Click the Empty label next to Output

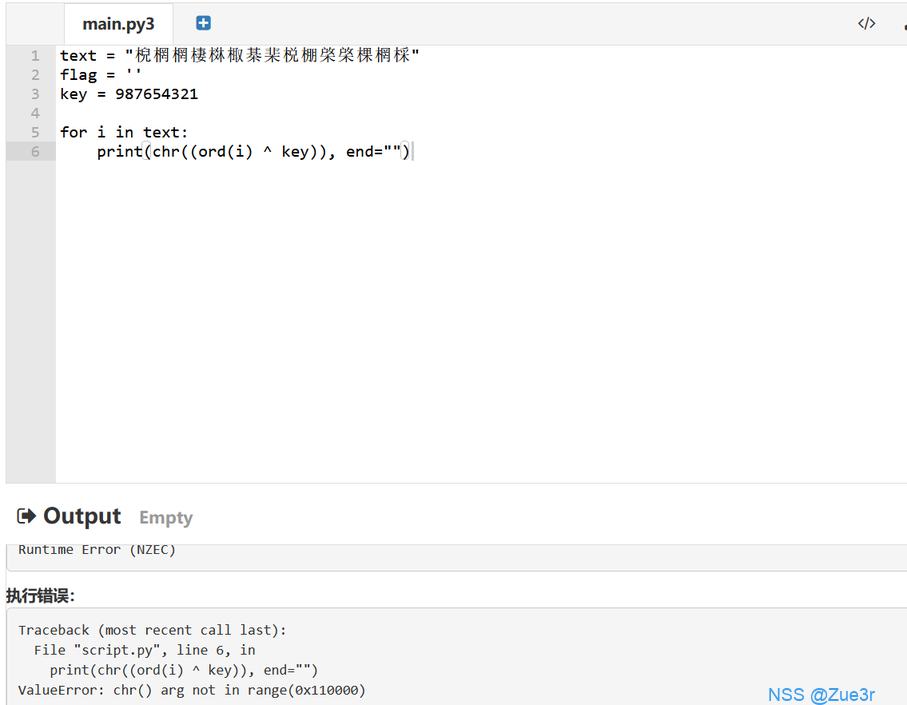(166, 518)
